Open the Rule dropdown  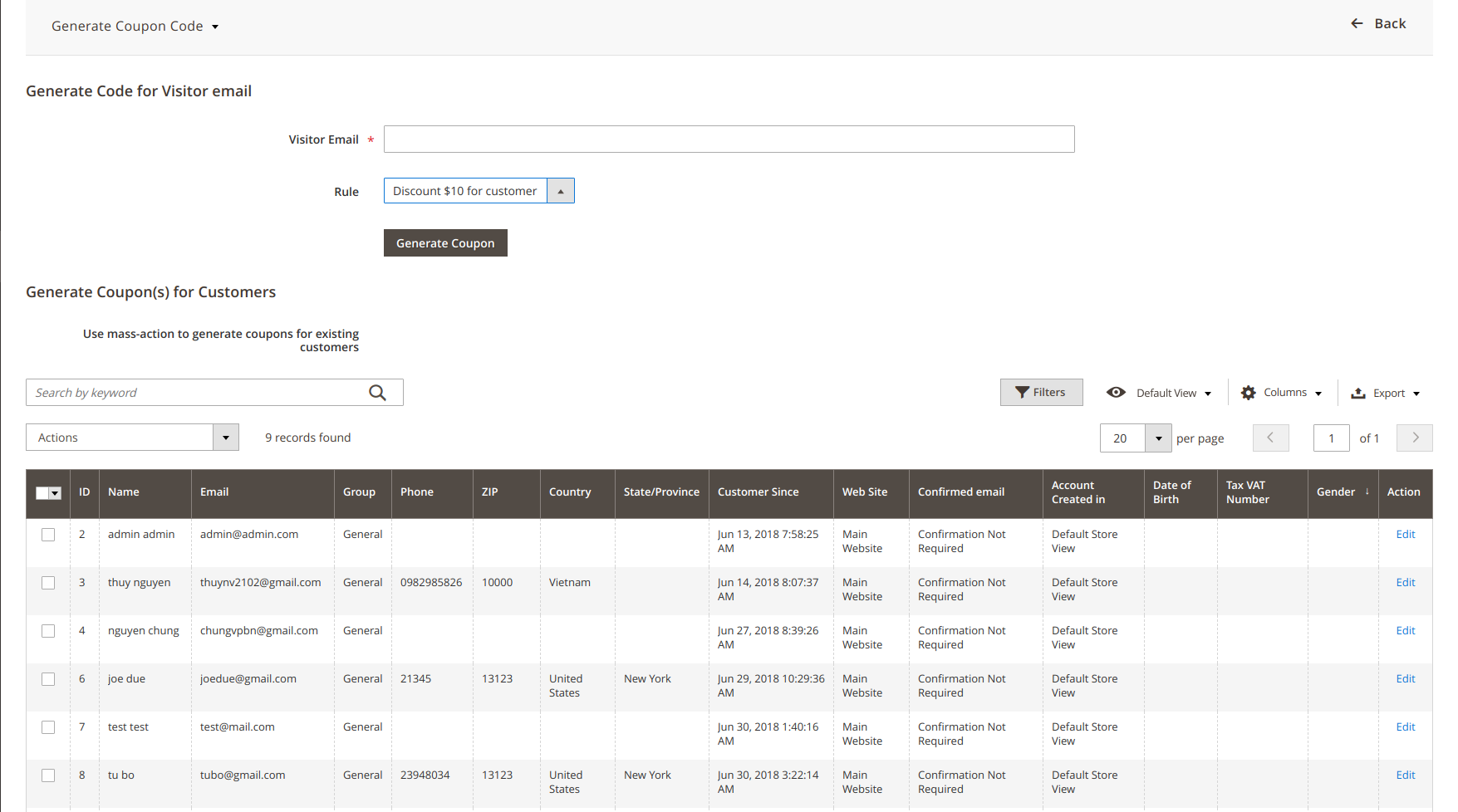(x=561, y=191)
